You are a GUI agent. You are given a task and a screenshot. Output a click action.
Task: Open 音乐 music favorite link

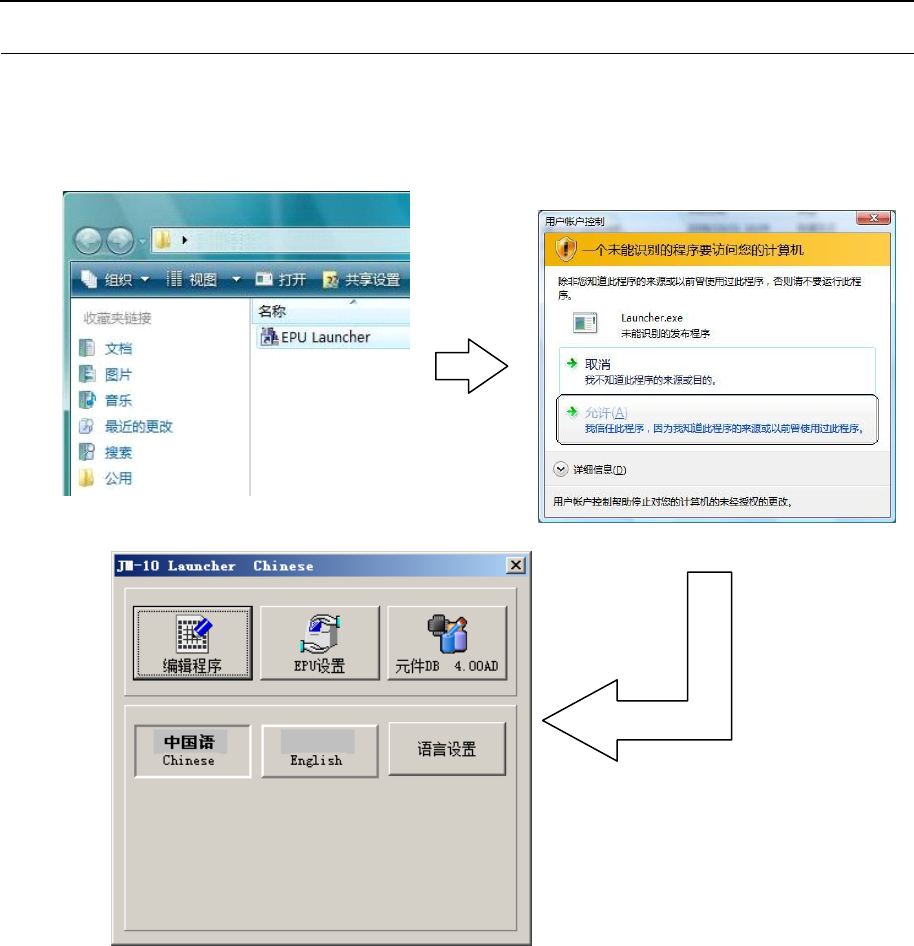pos(118,401)
